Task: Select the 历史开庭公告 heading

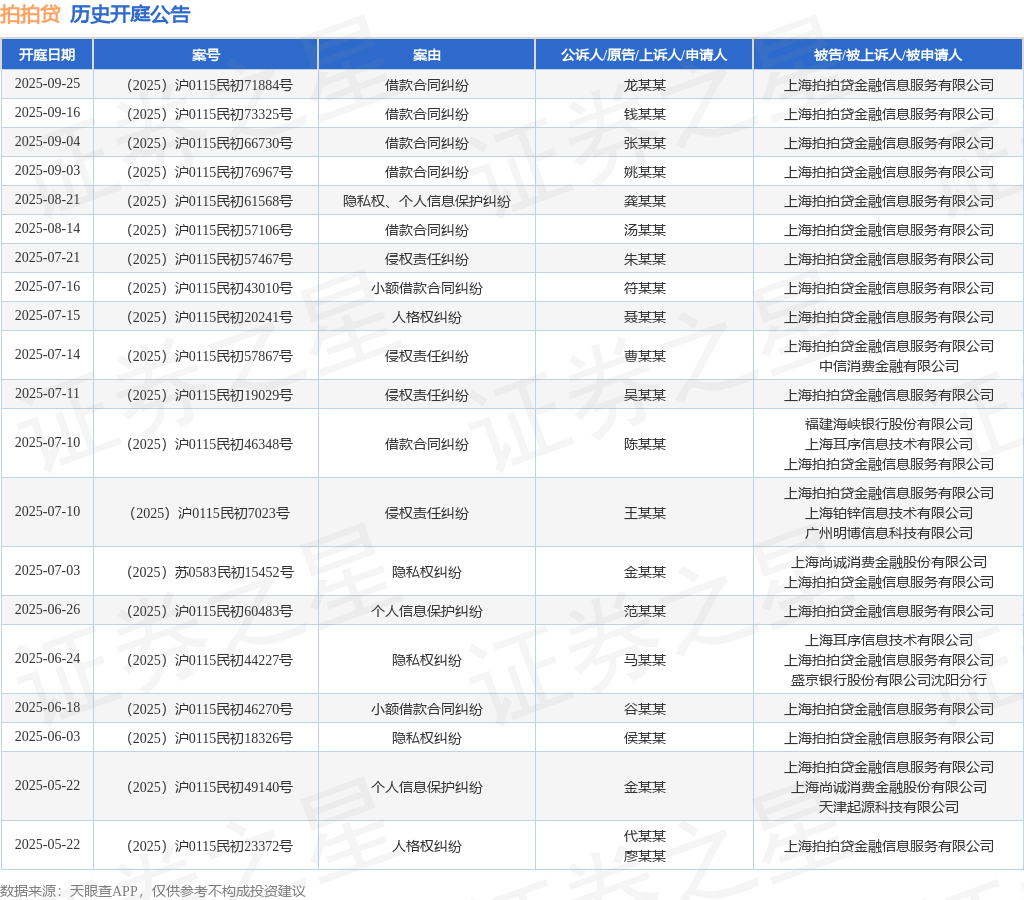Action: [130, 14]
